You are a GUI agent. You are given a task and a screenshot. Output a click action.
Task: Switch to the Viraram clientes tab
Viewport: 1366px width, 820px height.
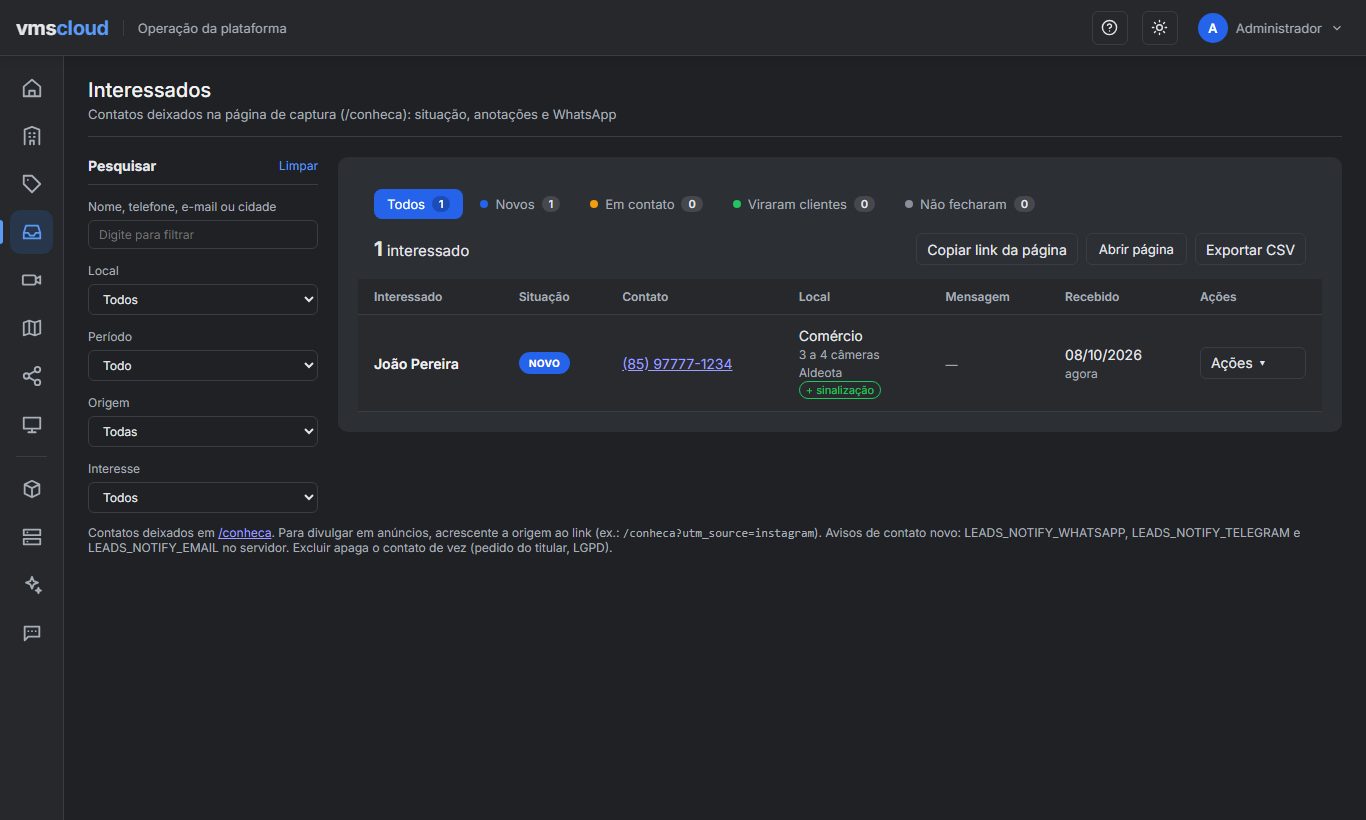tap(803, 204)
